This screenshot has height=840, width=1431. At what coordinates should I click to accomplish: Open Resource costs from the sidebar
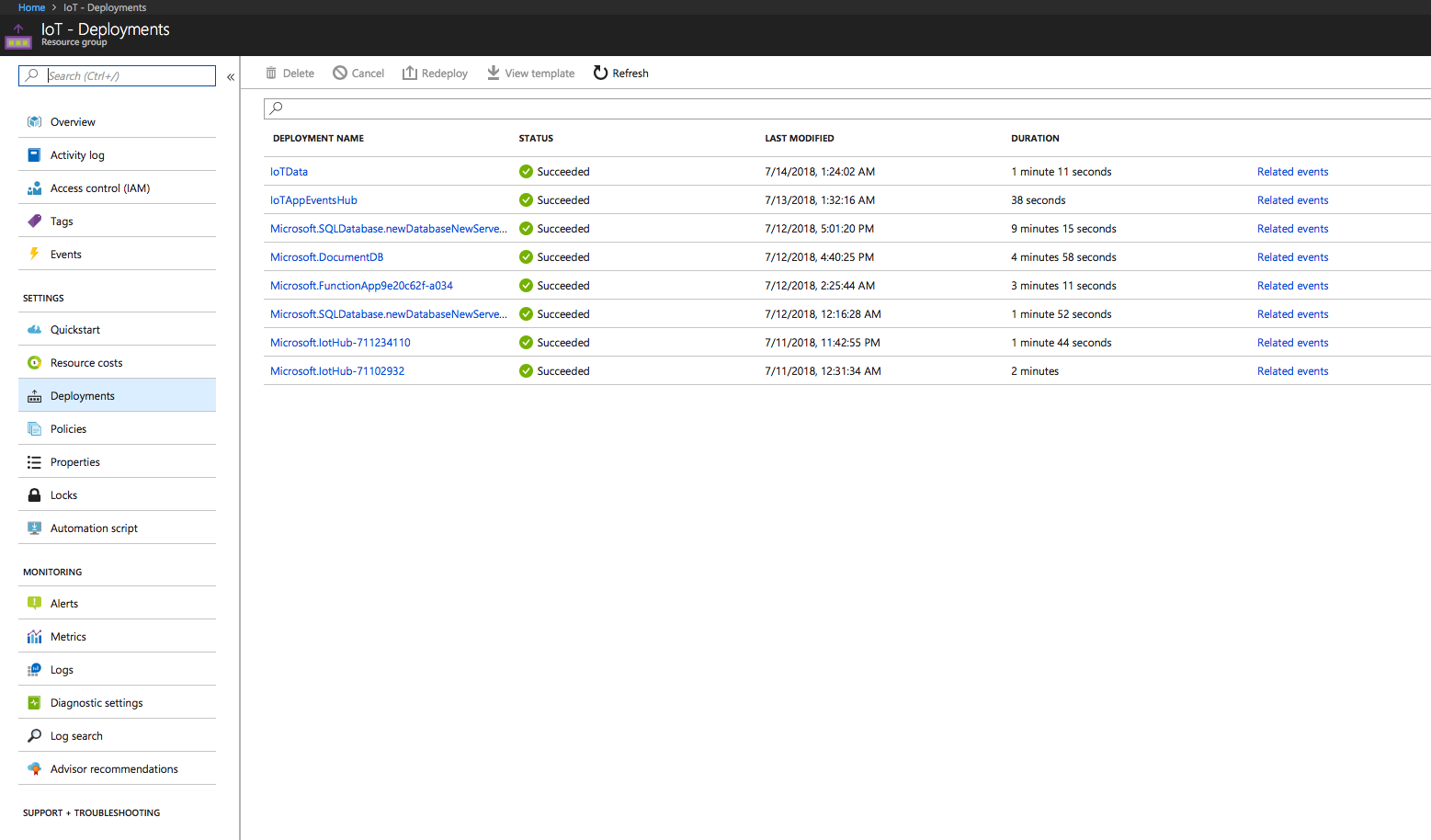pyautogui.click(x=117, y=363)
